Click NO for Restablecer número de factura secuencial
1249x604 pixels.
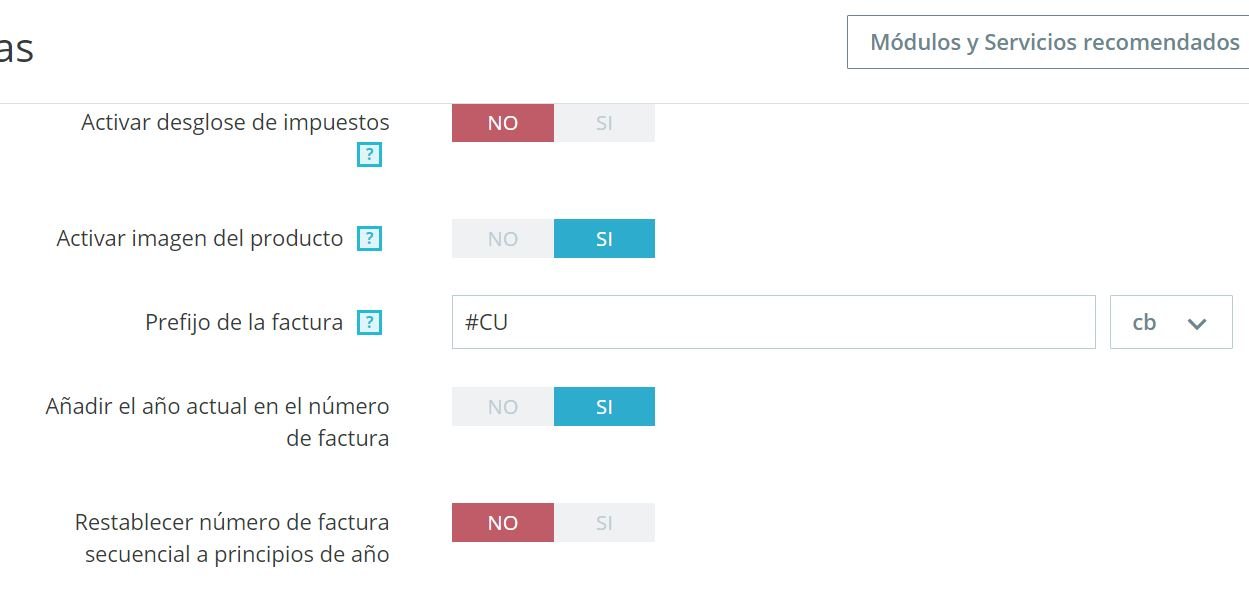pos(502,523)
